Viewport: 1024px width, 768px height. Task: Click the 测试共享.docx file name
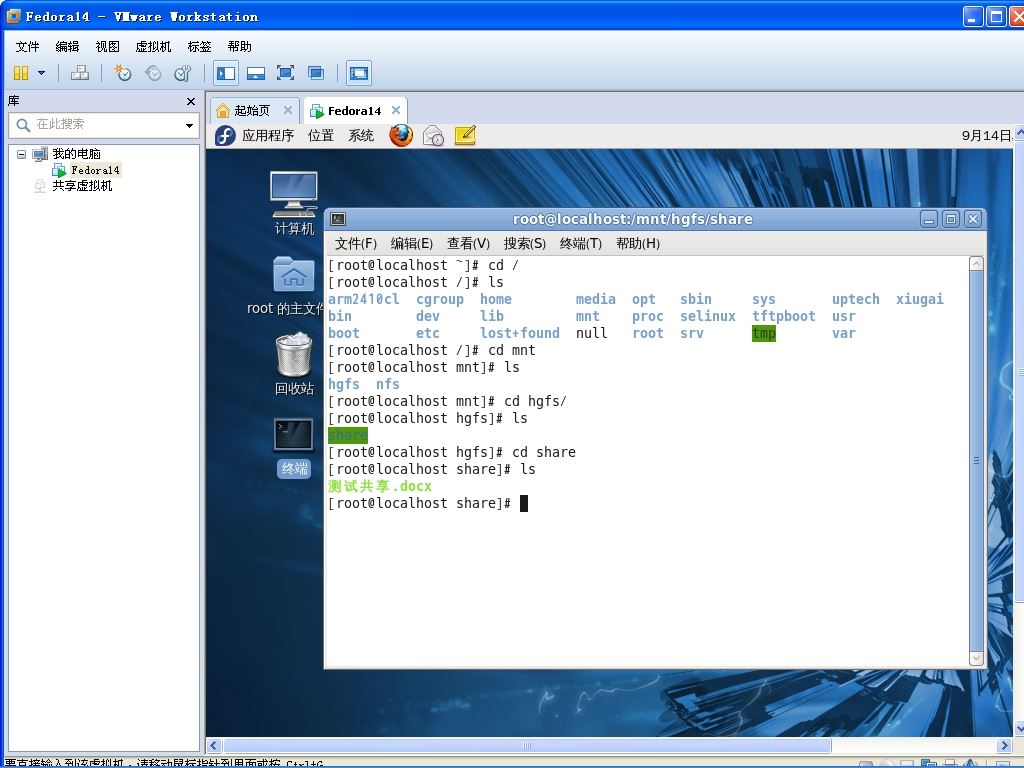pyautogui.click(x=379, y=486)
